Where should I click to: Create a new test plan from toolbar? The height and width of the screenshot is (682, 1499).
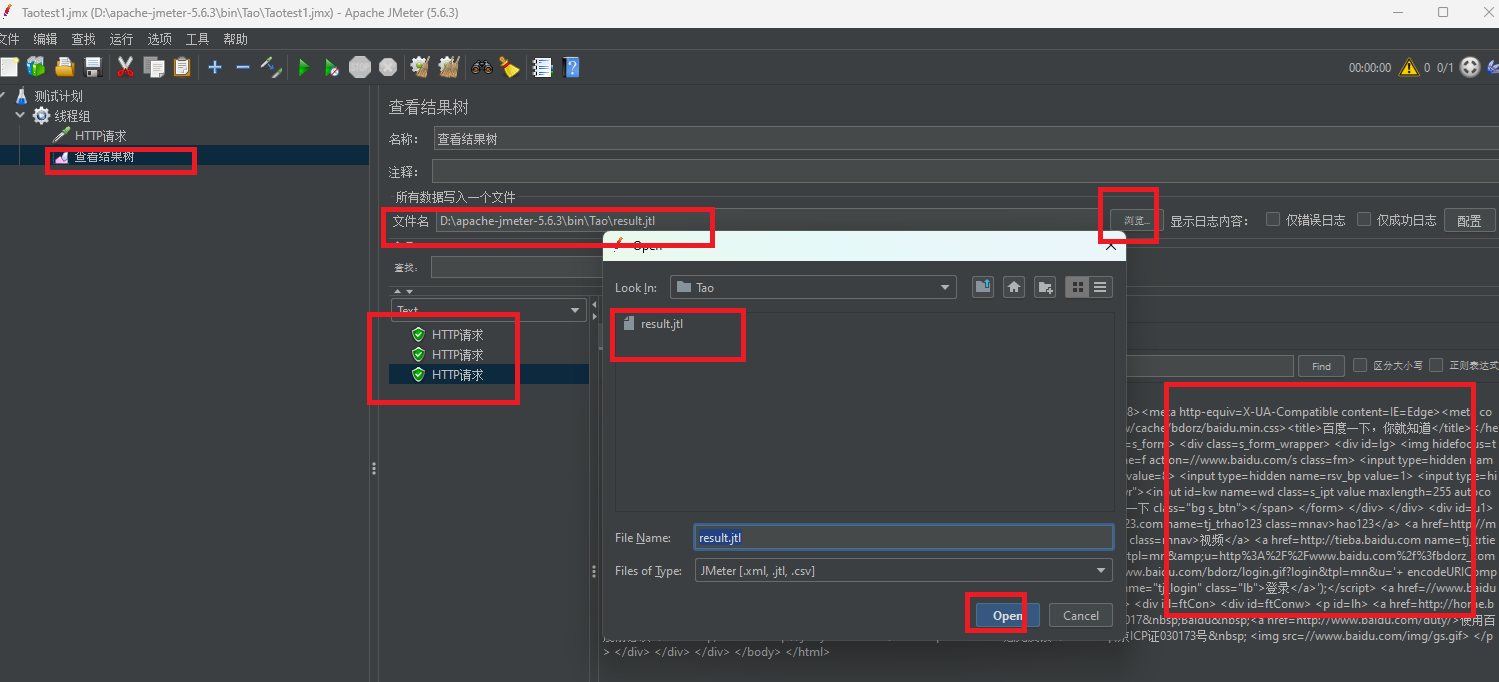point(9,67)
